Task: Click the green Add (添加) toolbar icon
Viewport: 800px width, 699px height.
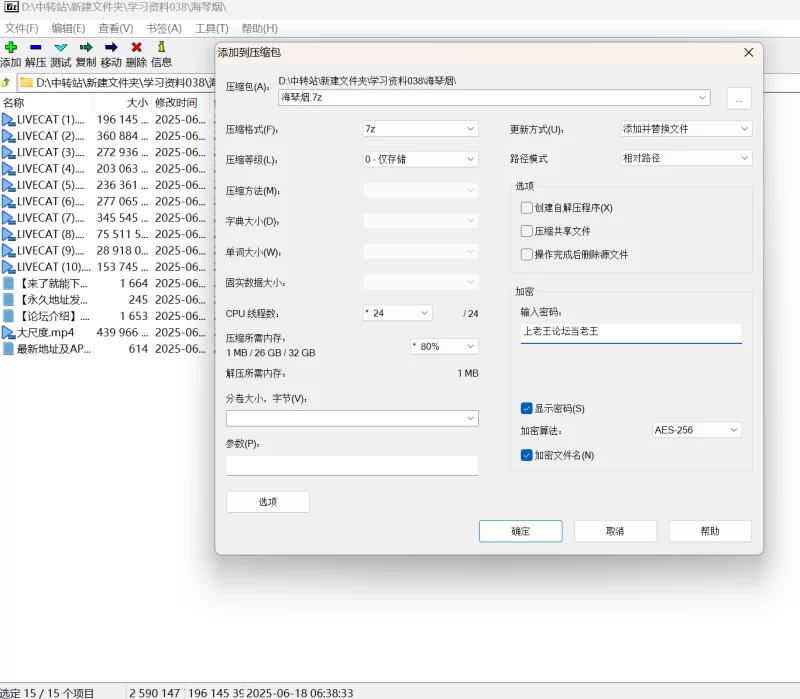Action: [10, 47]
